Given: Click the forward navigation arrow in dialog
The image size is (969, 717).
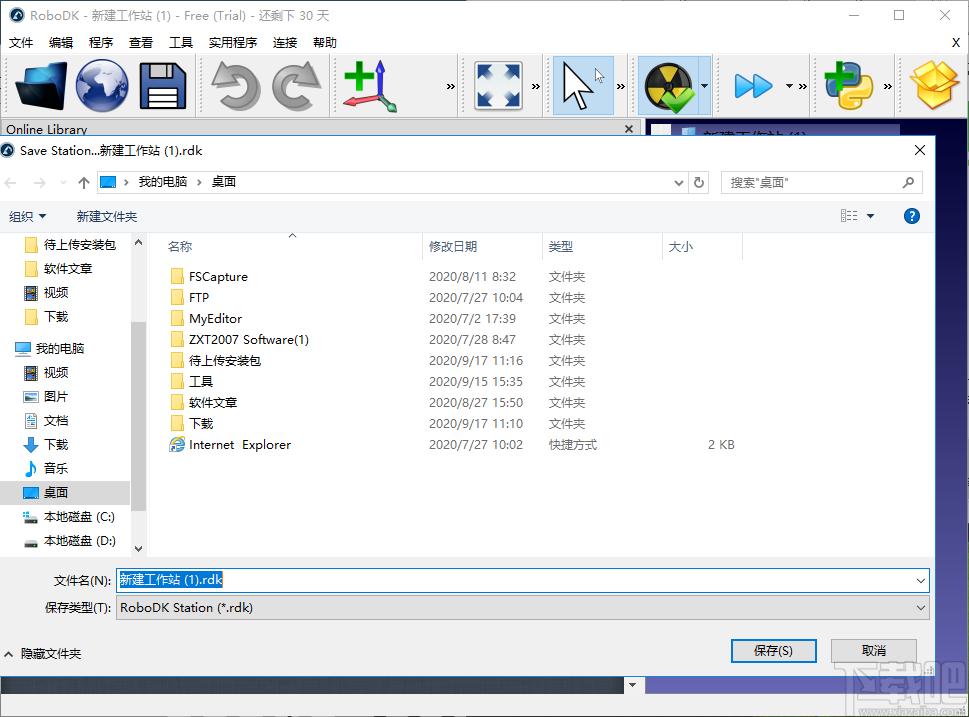Looking at the screenshot, I should pos(40,182).
